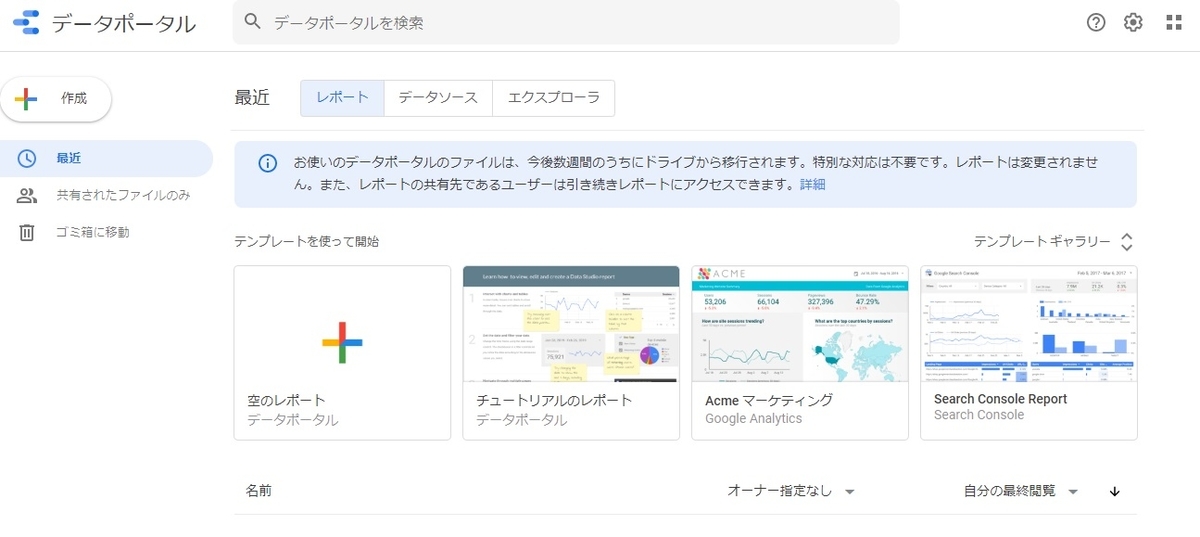Click the Search Console subtitle text
This screenshot has height=537, width=1200.
[979, 415]
